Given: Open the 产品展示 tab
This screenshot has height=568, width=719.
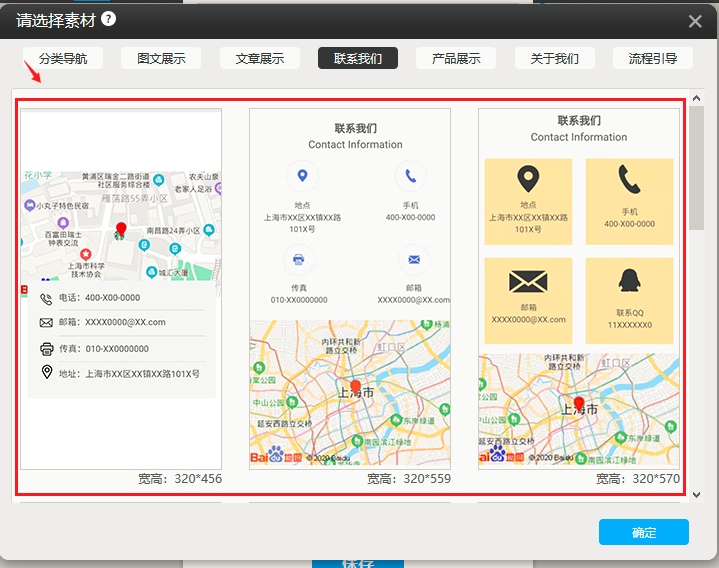Looking at the screenshot, I should click(456, 58).
